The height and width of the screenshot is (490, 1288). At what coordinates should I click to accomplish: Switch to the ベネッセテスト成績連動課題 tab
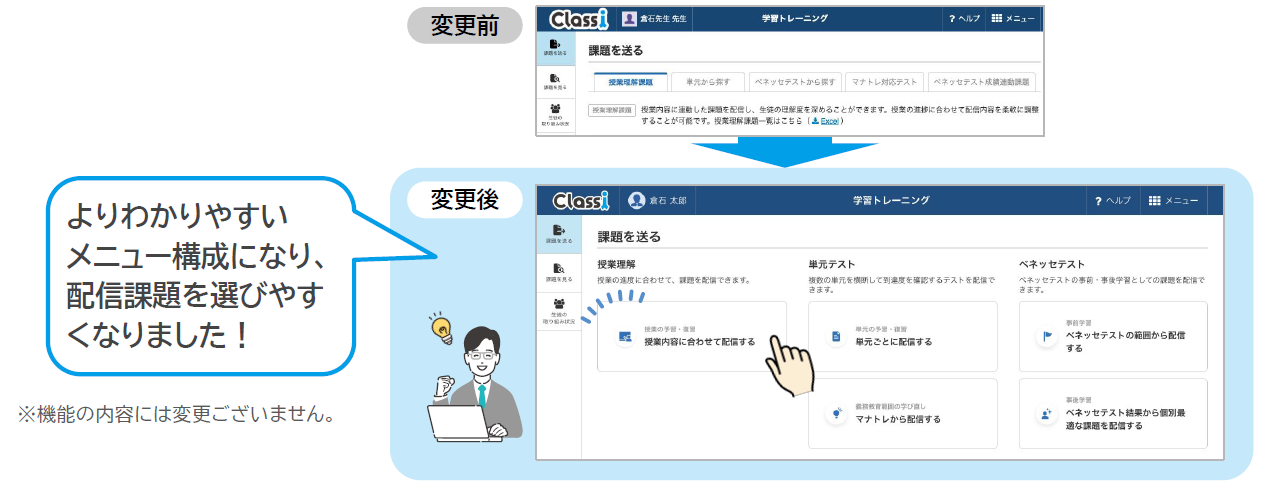pos(980,82)
